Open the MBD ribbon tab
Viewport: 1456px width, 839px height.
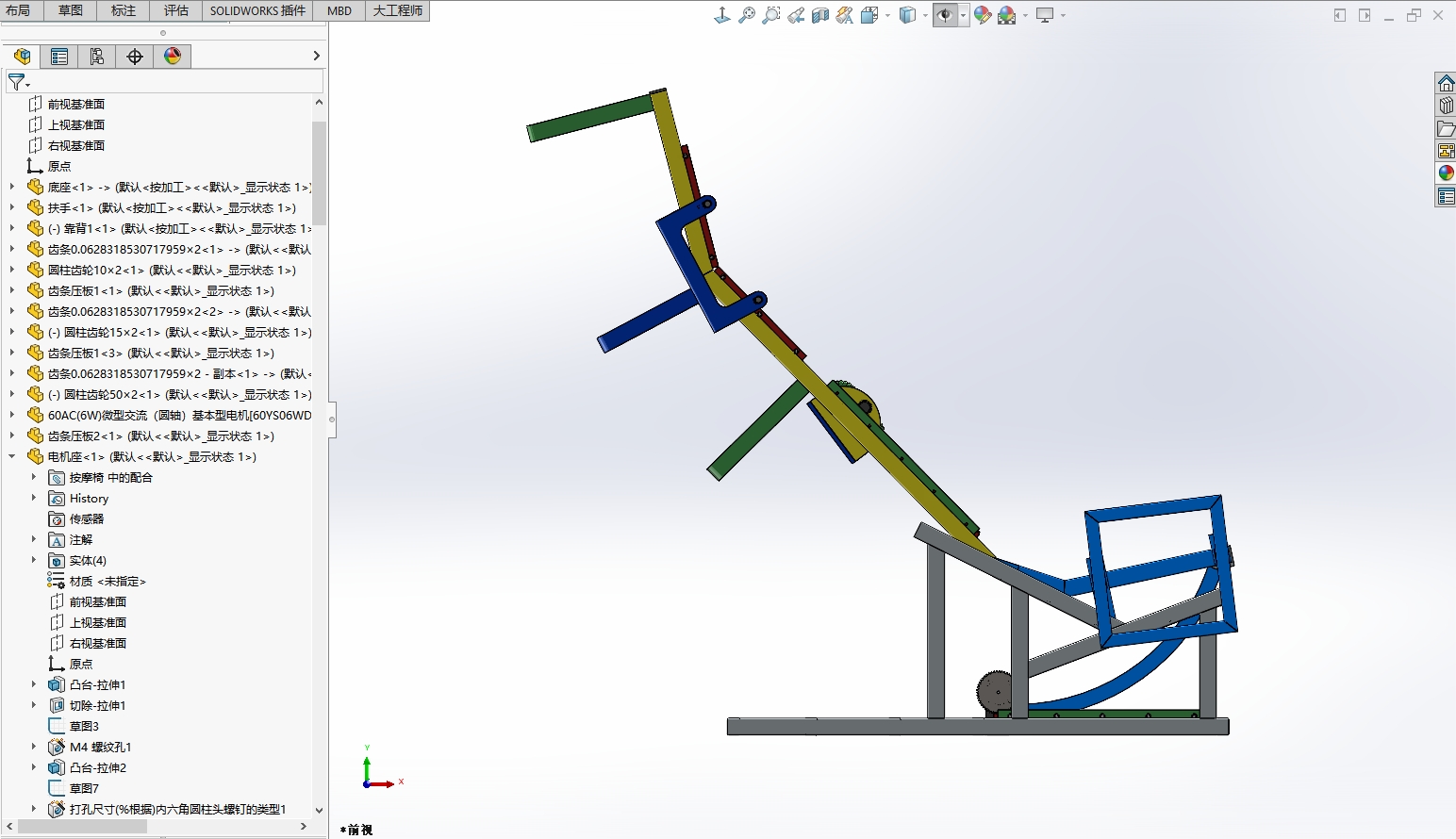339,10
